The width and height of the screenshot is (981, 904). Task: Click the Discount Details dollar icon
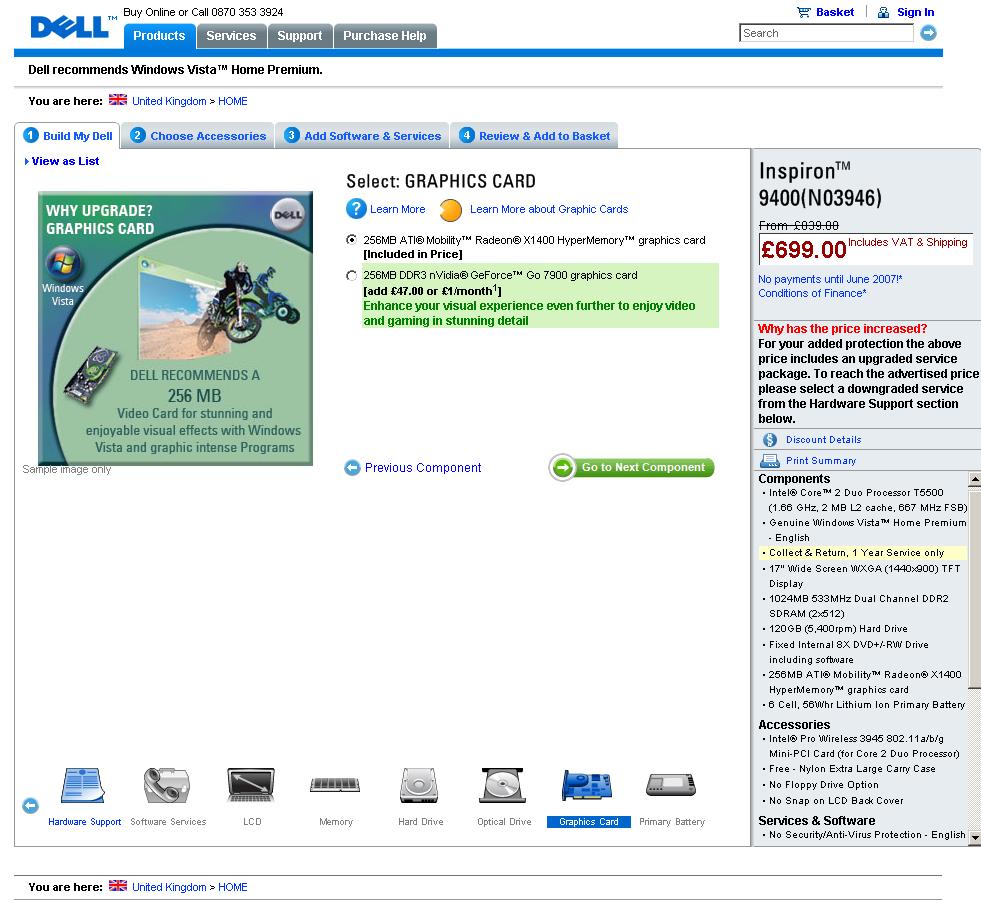point(770,440)
